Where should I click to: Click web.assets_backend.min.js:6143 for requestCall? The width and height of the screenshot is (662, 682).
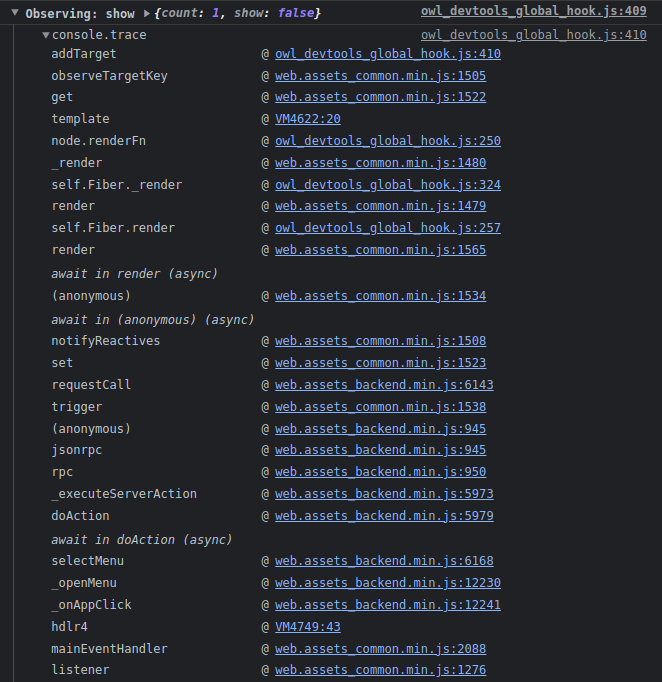[384, 385]
